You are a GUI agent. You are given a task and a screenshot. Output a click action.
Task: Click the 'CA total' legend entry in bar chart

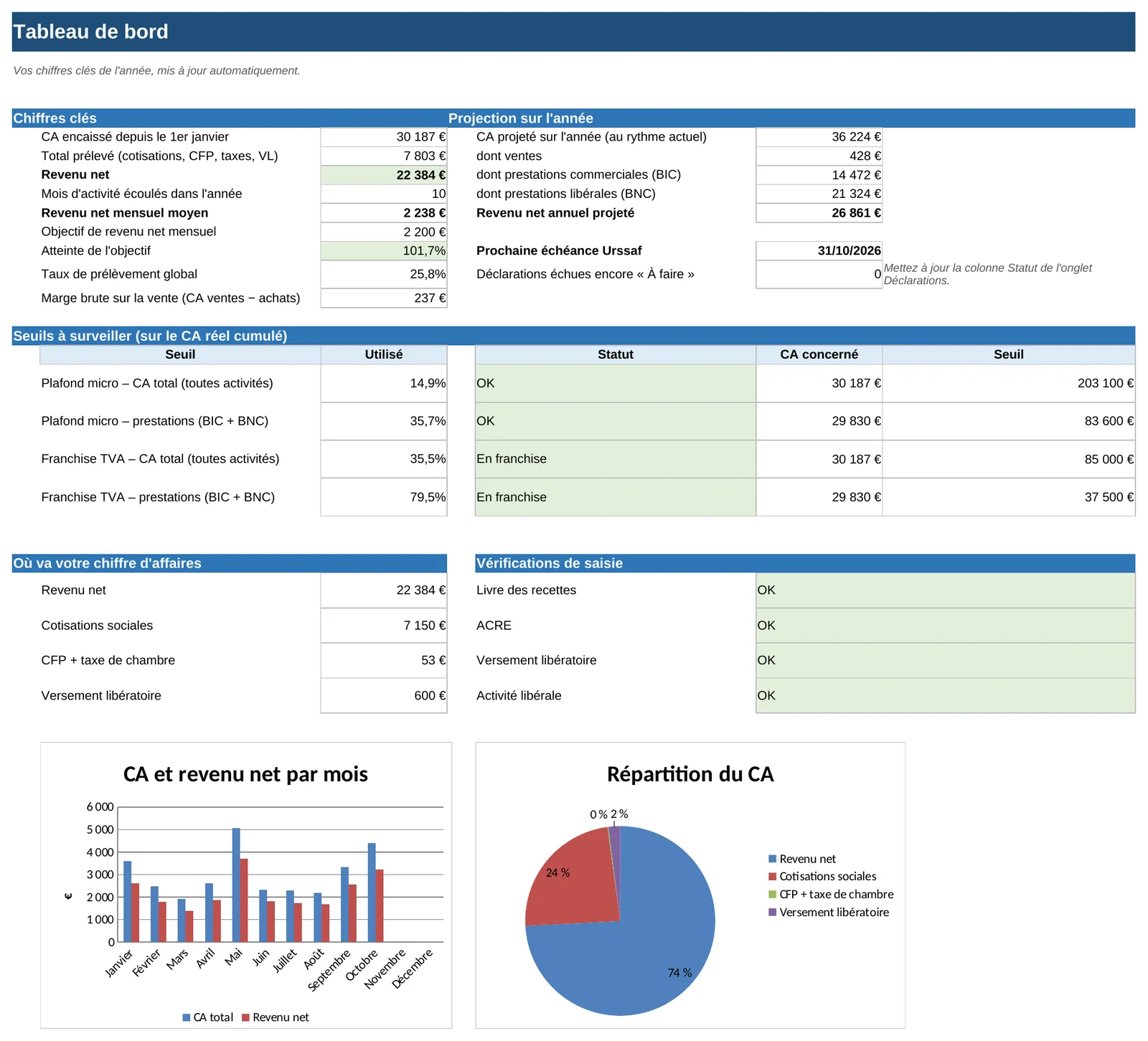click(x=208, y=1017)
